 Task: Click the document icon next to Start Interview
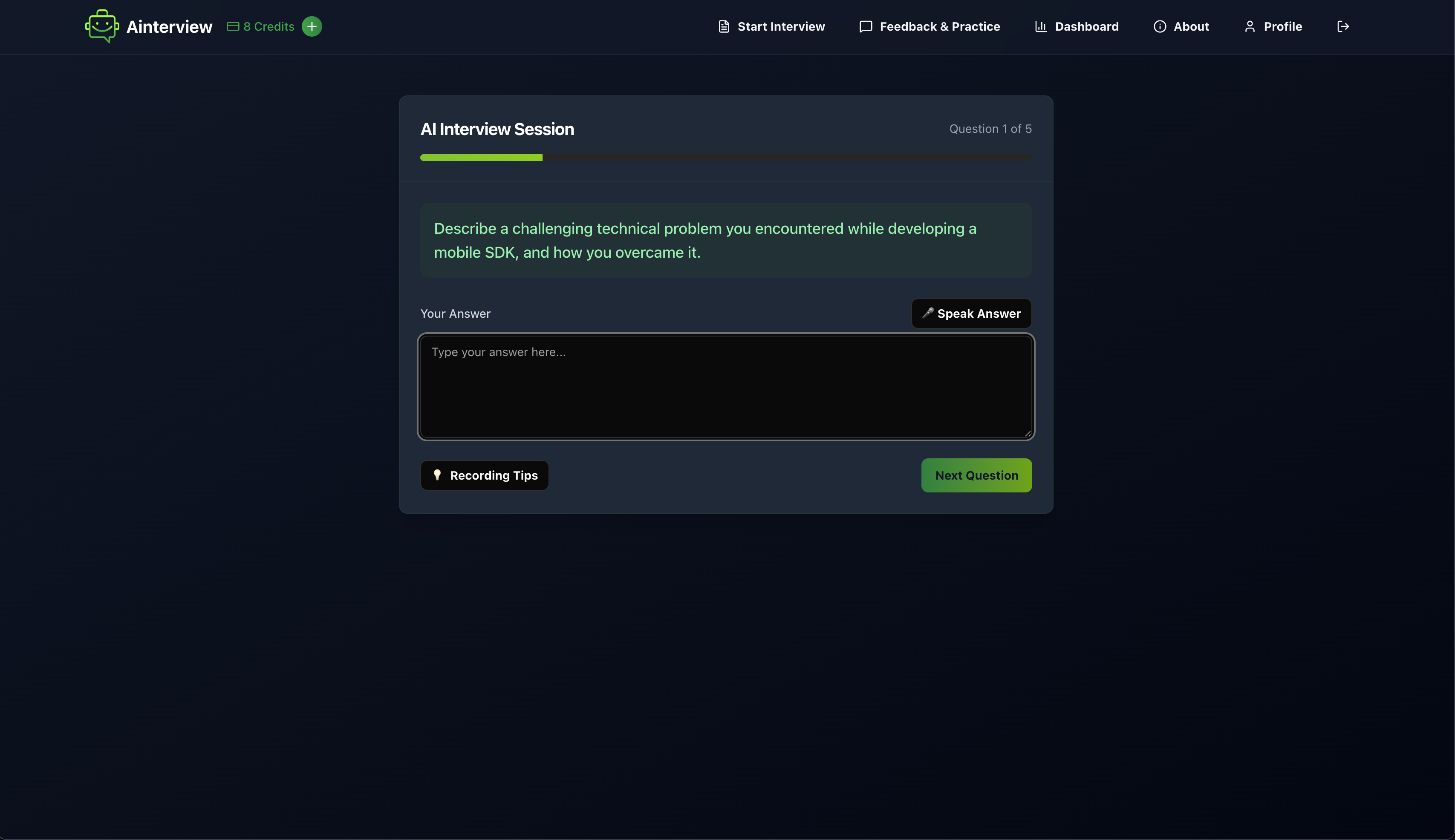(x=724, y=26)
